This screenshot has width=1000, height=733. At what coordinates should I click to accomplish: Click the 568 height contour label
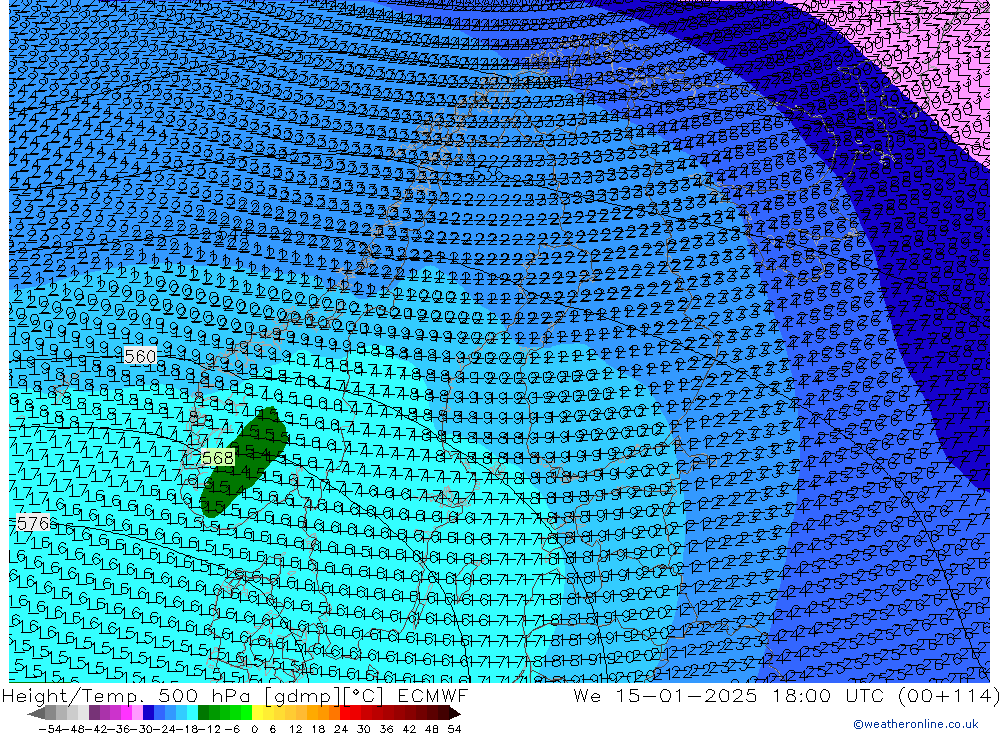click(x=217, y=458)
